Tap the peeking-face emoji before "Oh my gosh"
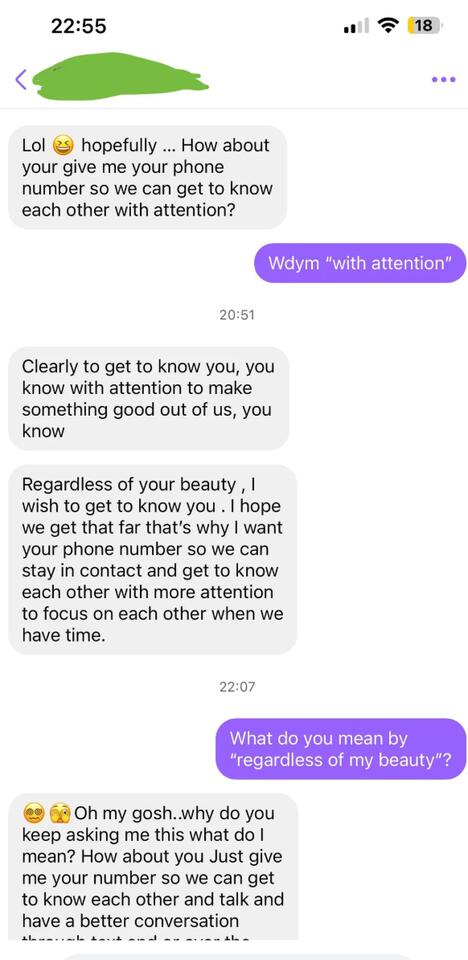Viewport: 468px width, 960px height. click(x=59, y=814)
